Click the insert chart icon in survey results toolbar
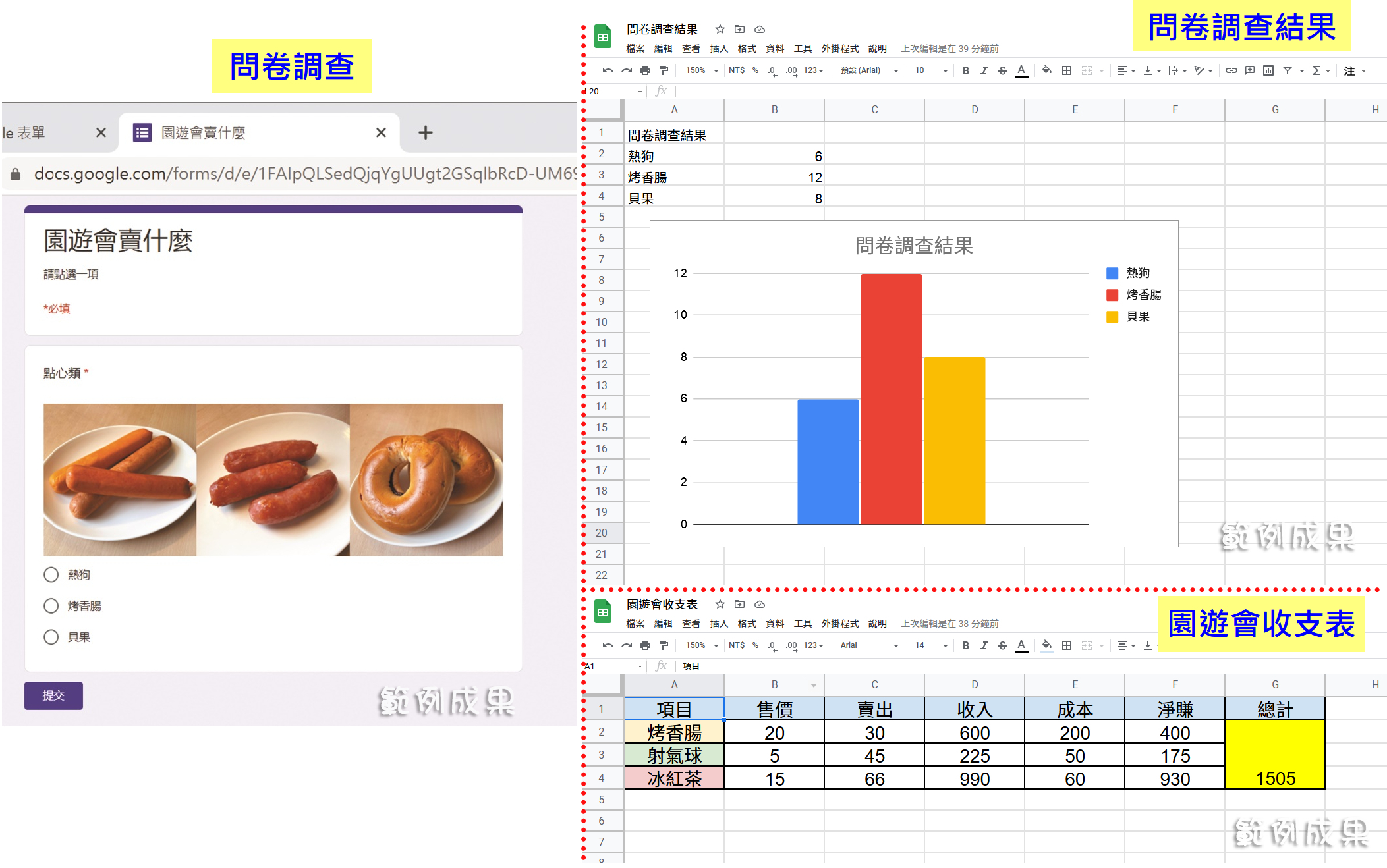1387x868 pixels. (1268, 70)
